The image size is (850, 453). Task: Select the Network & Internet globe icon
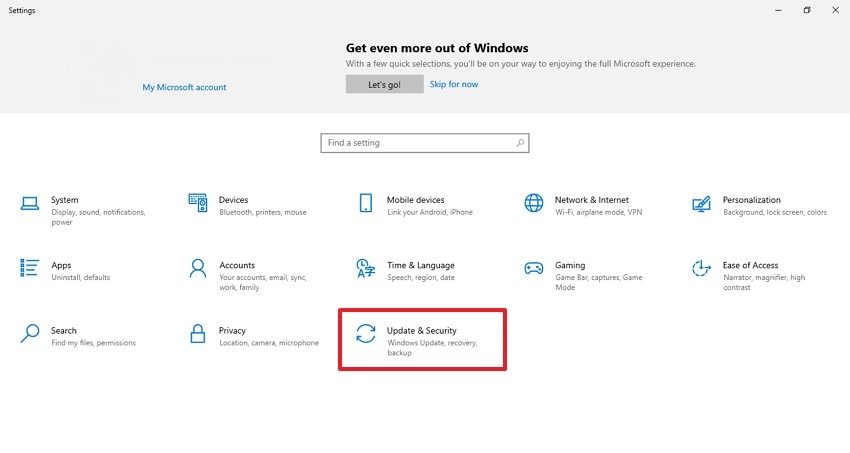534,203
